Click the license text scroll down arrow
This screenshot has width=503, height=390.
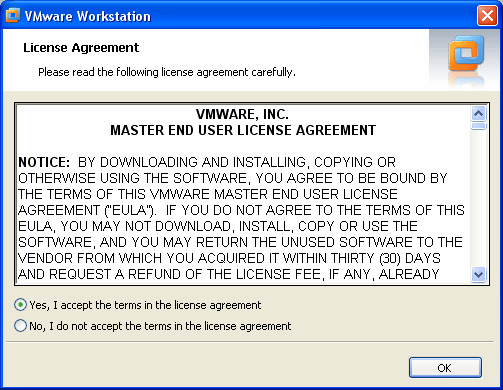[x=479, y=275]
